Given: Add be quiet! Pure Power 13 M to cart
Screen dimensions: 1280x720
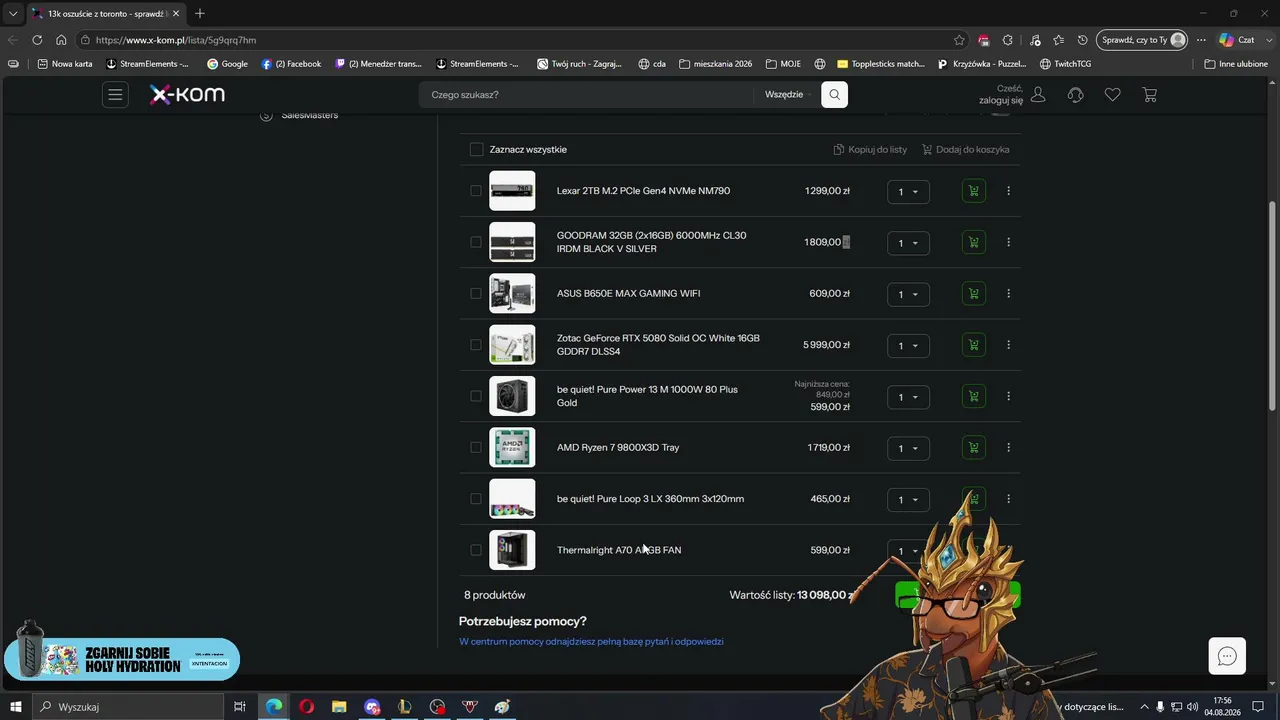Looking at the screenshot, I should click(973, 396).
